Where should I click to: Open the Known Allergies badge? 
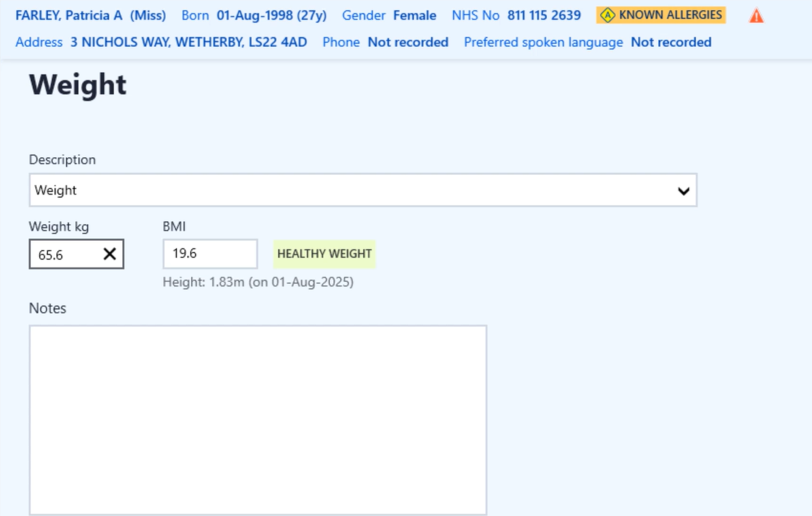(x=661, y=15)
